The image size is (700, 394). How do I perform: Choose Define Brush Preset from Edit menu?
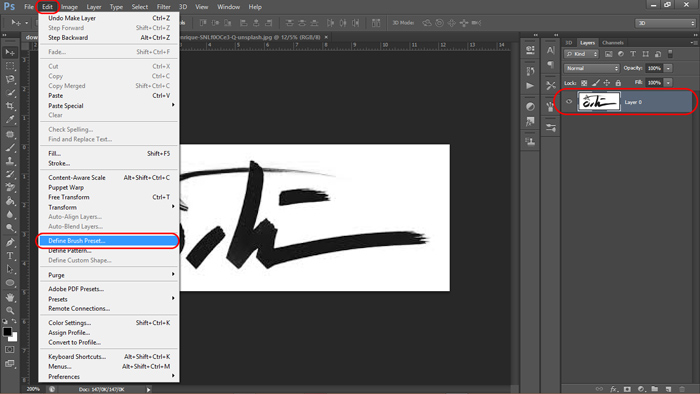coord(108,241)
